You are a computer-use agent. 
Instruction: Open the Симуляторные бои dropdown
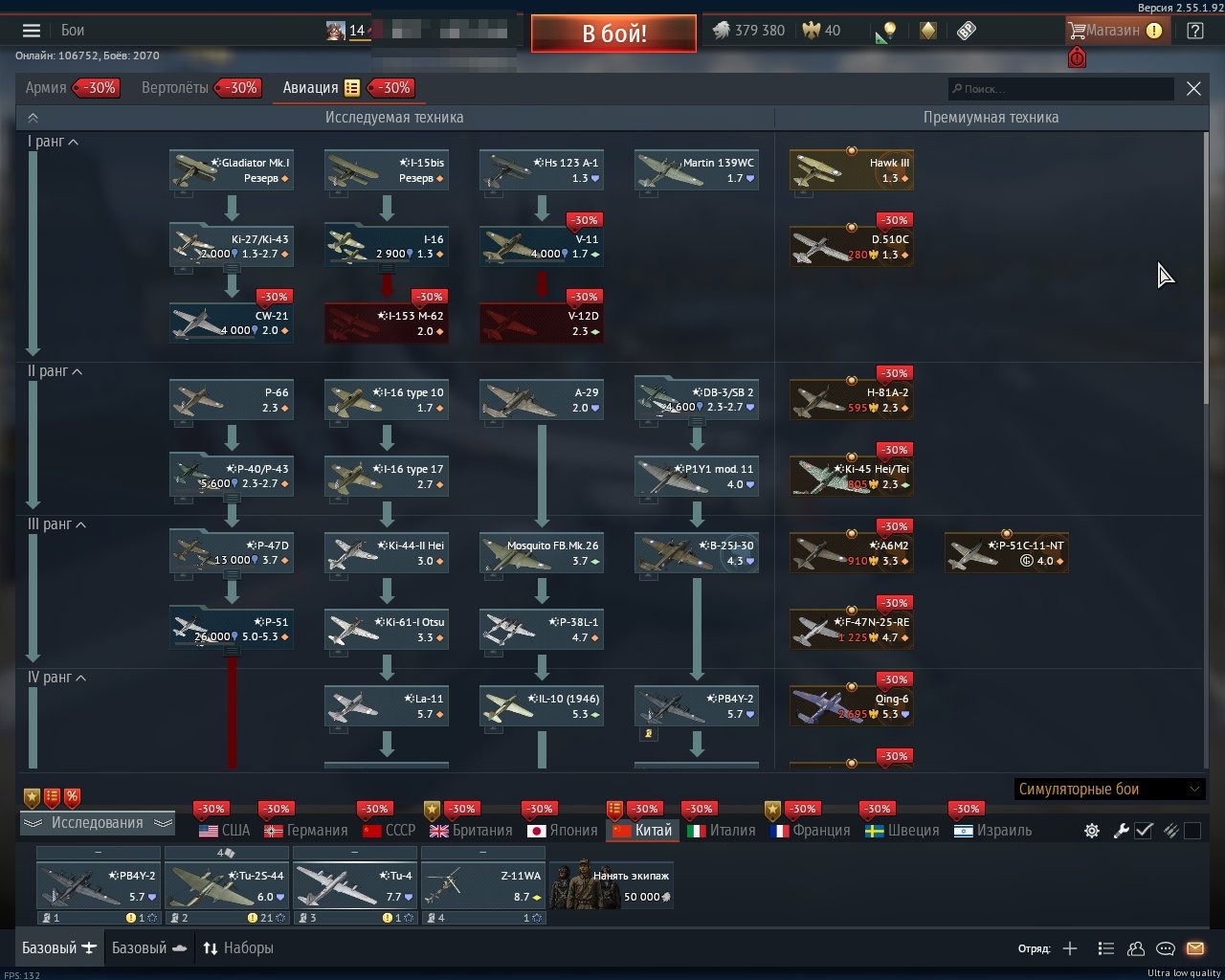[1109, 790]
